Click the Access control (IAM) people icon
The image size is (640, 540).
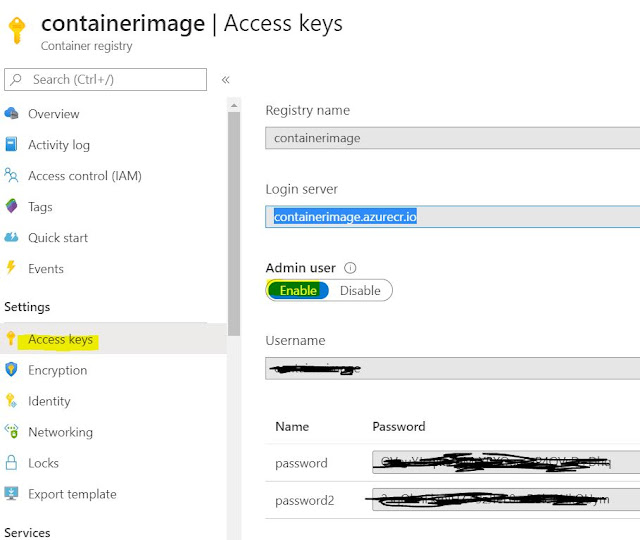tap(11, 175)
